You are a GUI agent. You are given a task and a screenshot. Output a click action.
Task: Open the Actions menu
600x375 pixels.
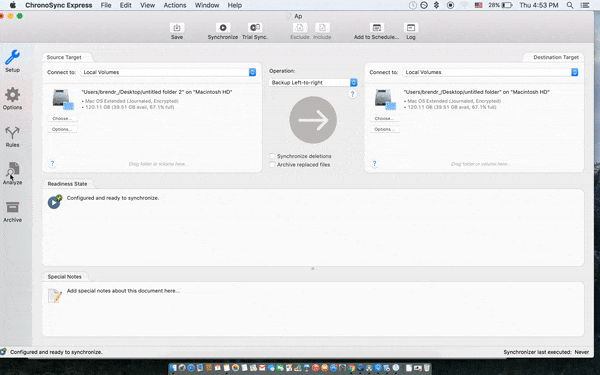(x=175, y=5)
